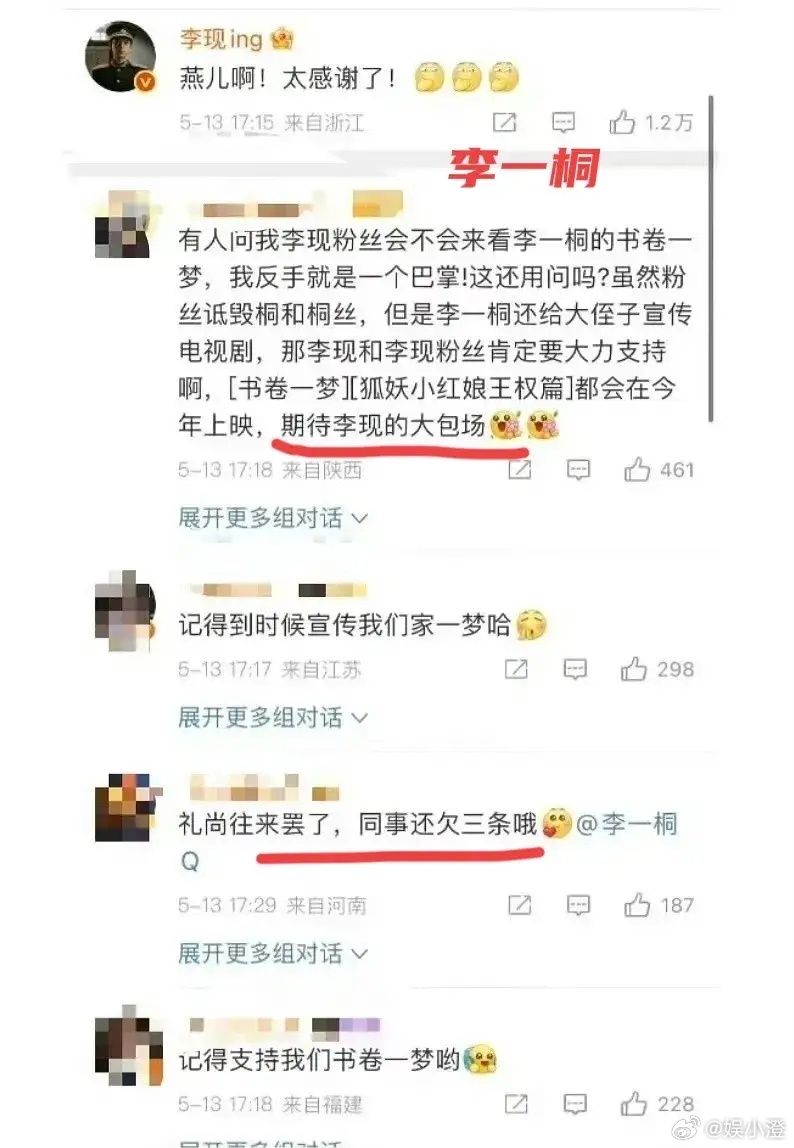Repost the comment from 河南
This screenshot has width=794, height=1148.
coord(519,905)
